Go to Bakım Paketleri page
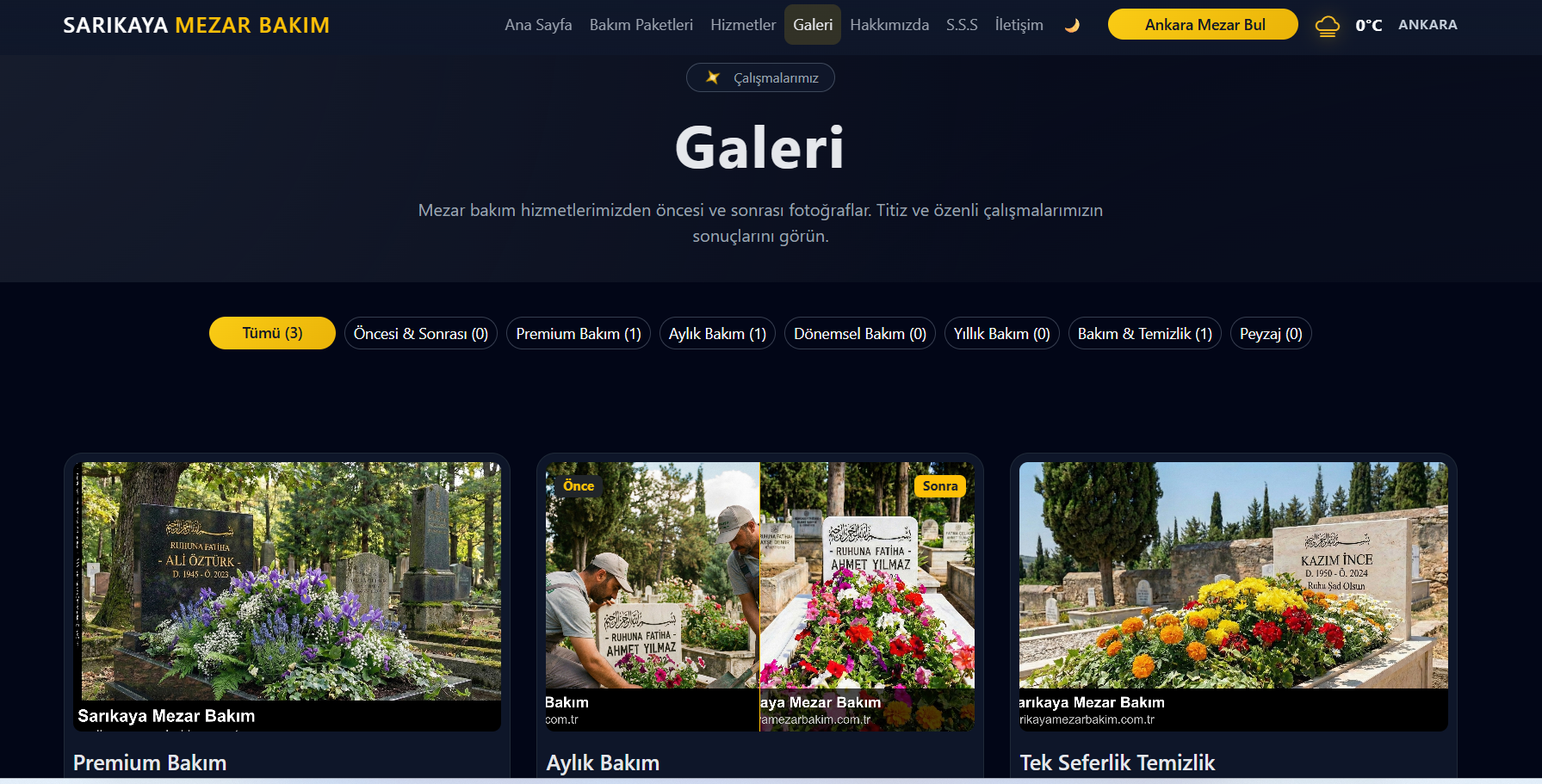The image size is (1542, 784). point(641,25)
